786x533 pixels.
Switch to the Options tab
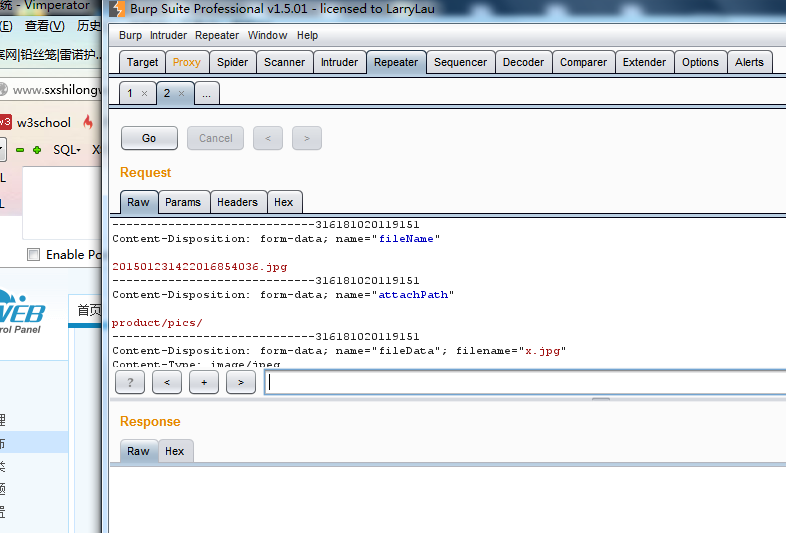700,62
